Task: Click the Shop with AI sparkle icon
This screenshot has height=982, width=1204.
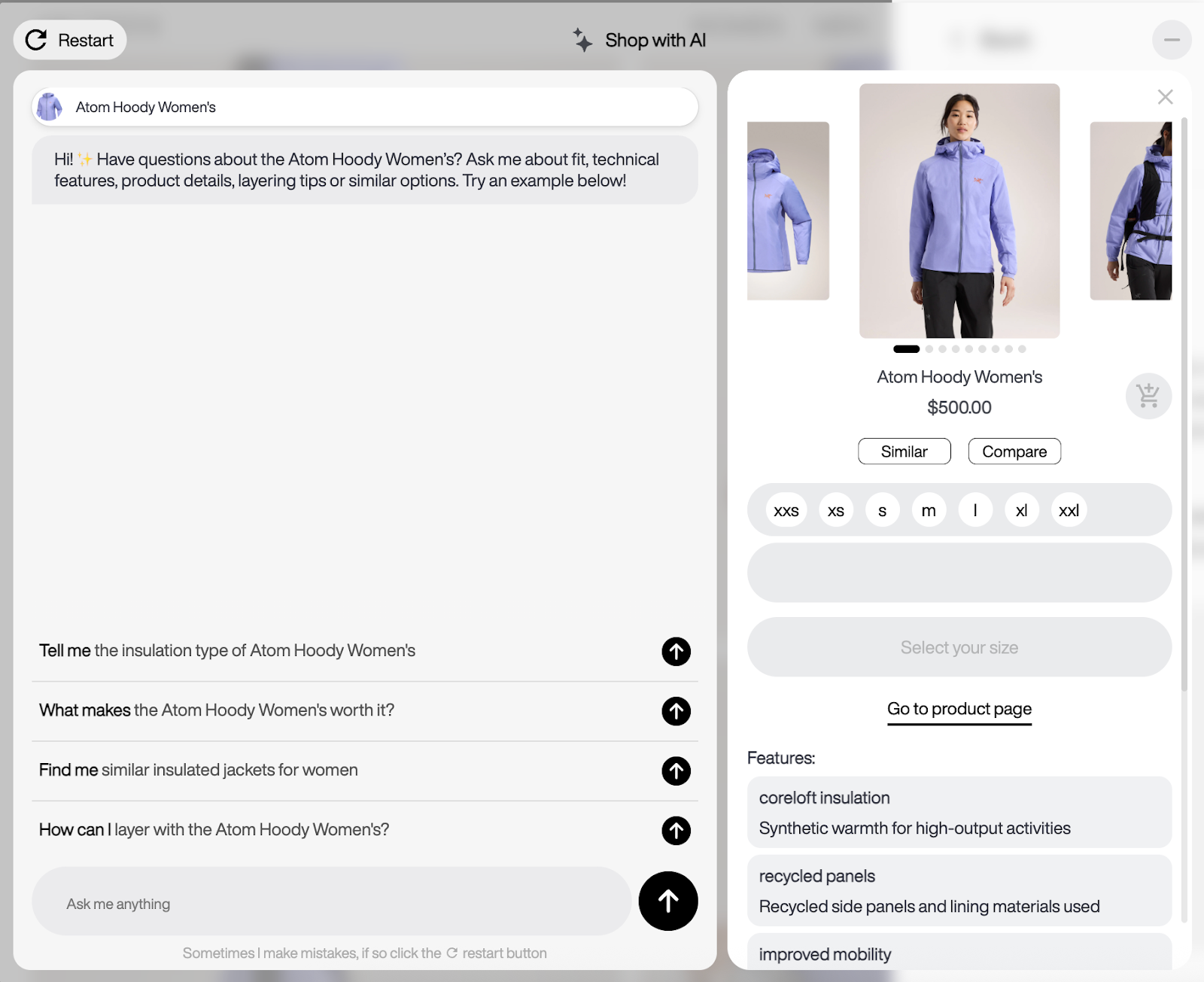Action: pos(582,40)
